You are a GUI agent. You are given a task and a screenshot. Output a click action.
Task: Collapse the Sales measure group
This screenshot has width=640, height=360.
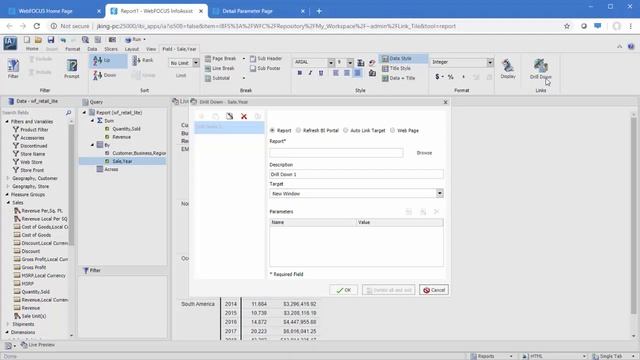[8, 202]
